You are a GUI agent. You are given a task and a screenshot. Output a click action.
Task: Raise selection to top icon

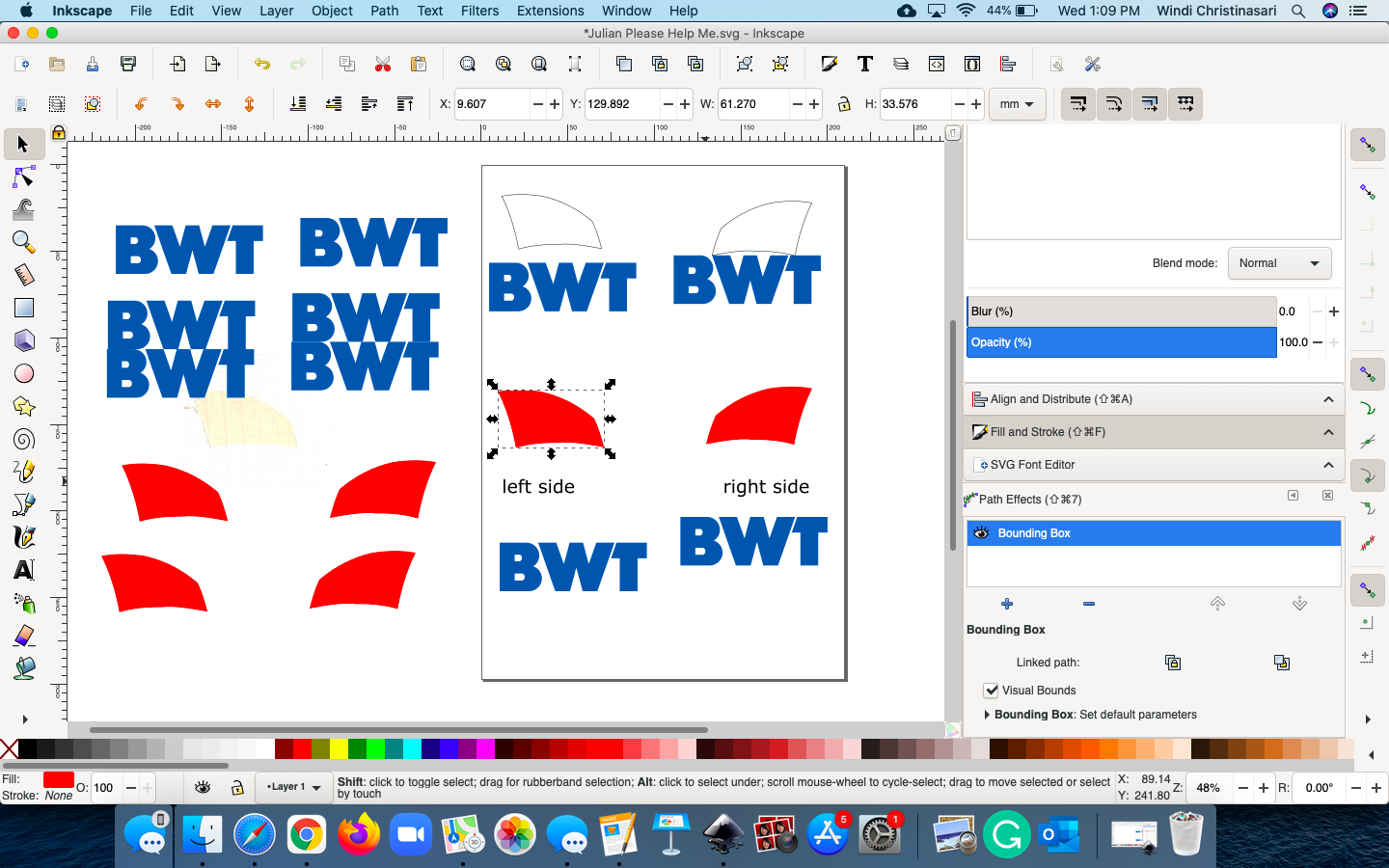click(x=405, y=104)
